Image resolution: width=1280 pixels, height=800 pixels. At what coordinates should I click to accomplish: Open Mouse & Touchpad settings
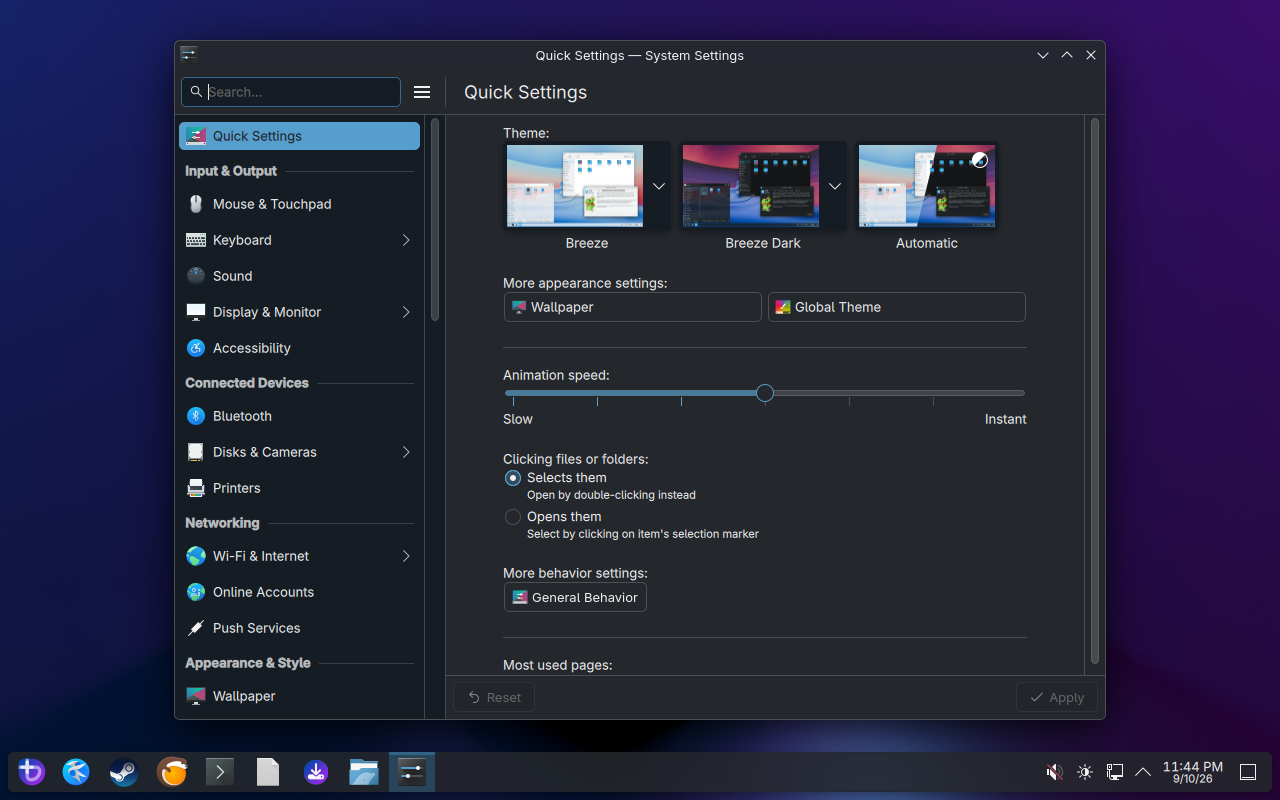coord(299,204)
